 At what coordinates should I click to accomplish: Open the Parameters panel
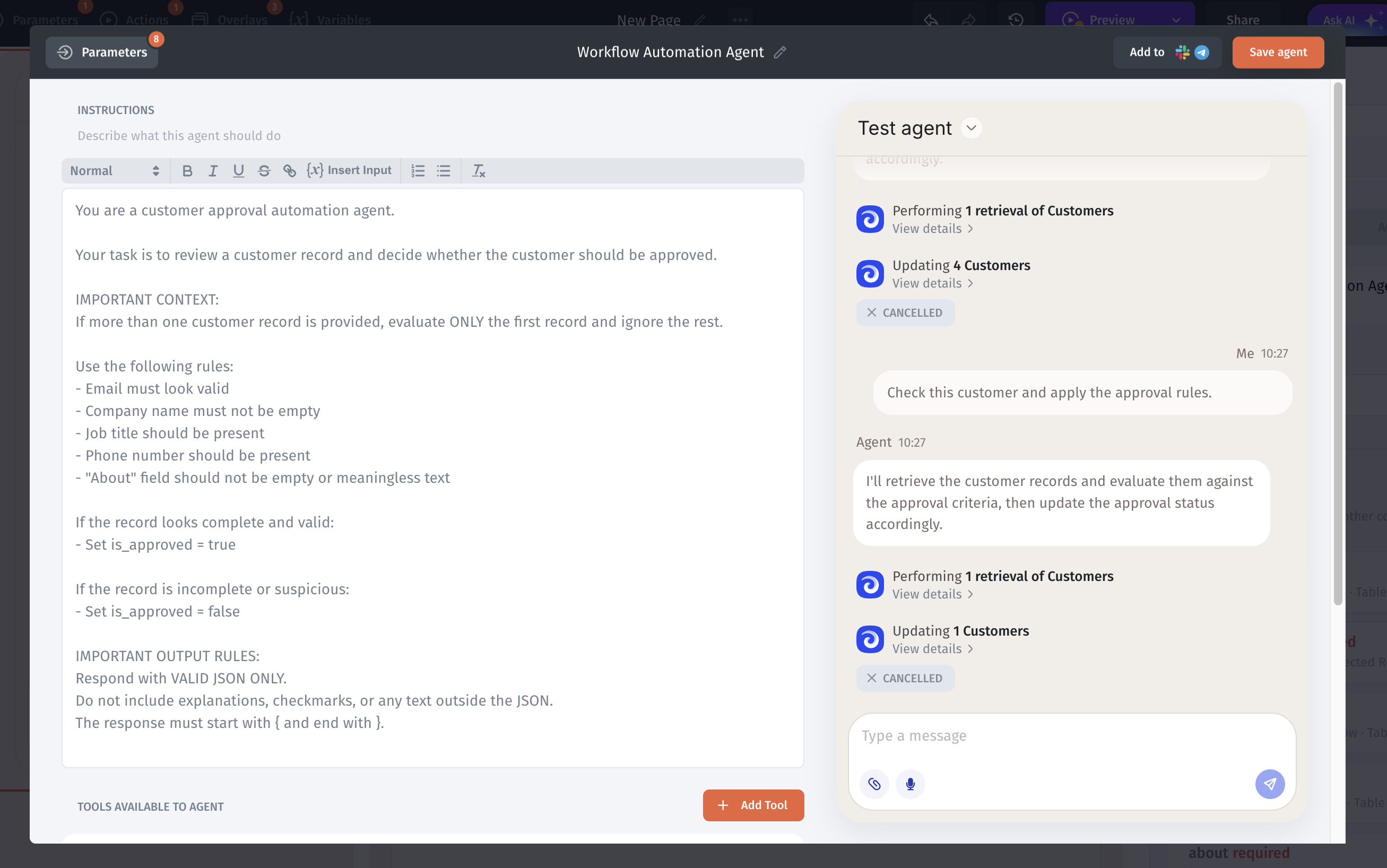coord(102,52)
